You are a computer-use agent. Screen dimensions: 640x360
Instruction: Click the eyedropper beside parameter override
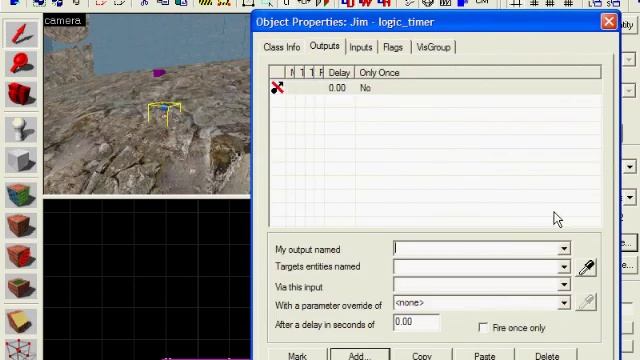586,302
